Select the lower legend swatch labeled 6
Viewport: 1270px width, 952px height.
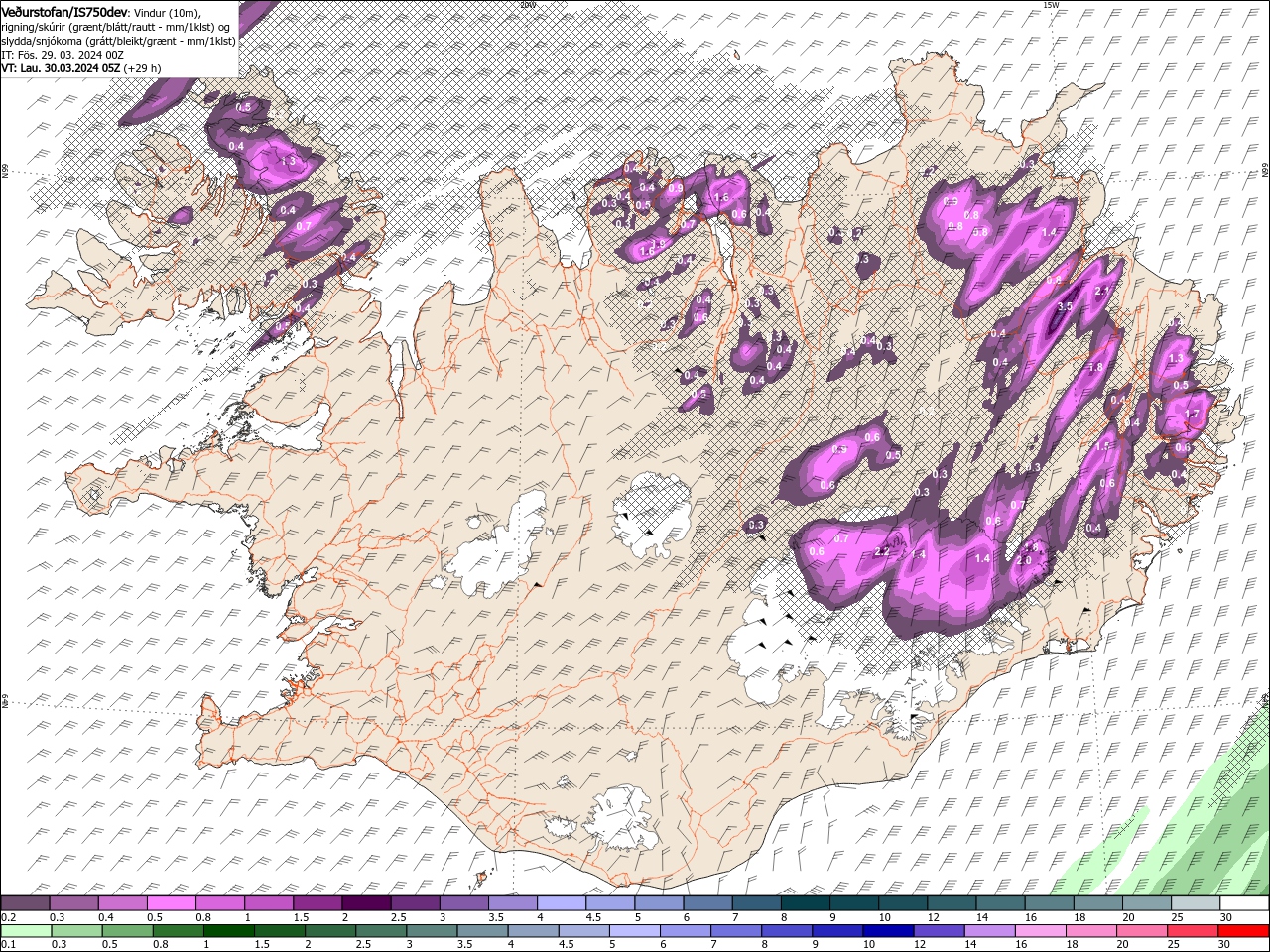(685, 931)
